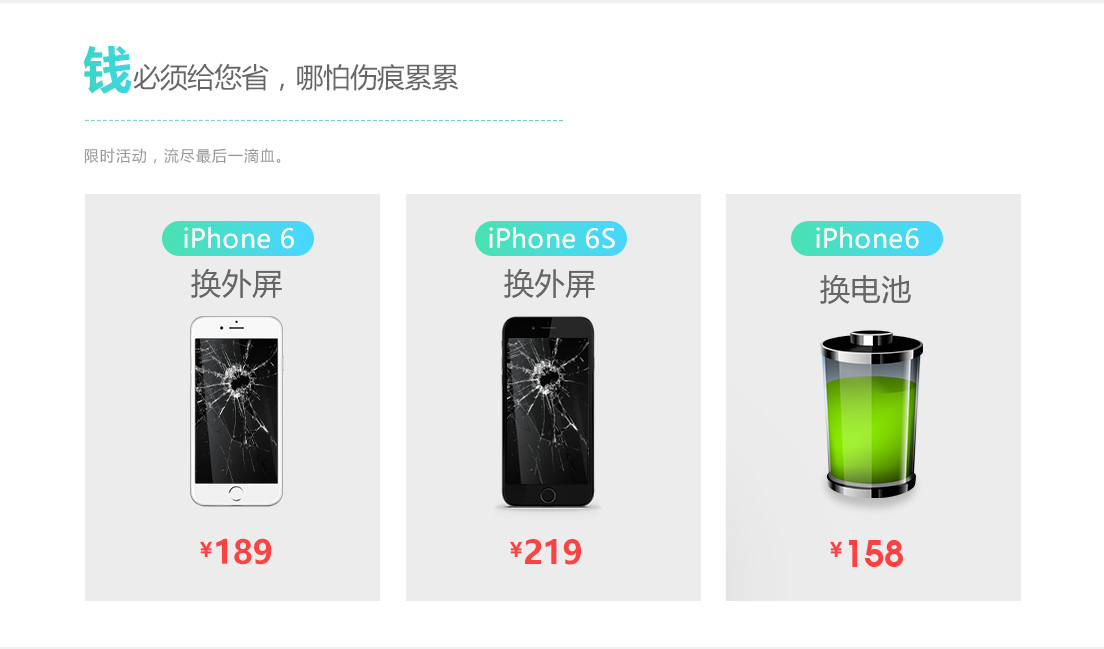1104x649 pixels.
Task: Click the cracked black iPhone 6S image
Action: [x=548, y=412]
